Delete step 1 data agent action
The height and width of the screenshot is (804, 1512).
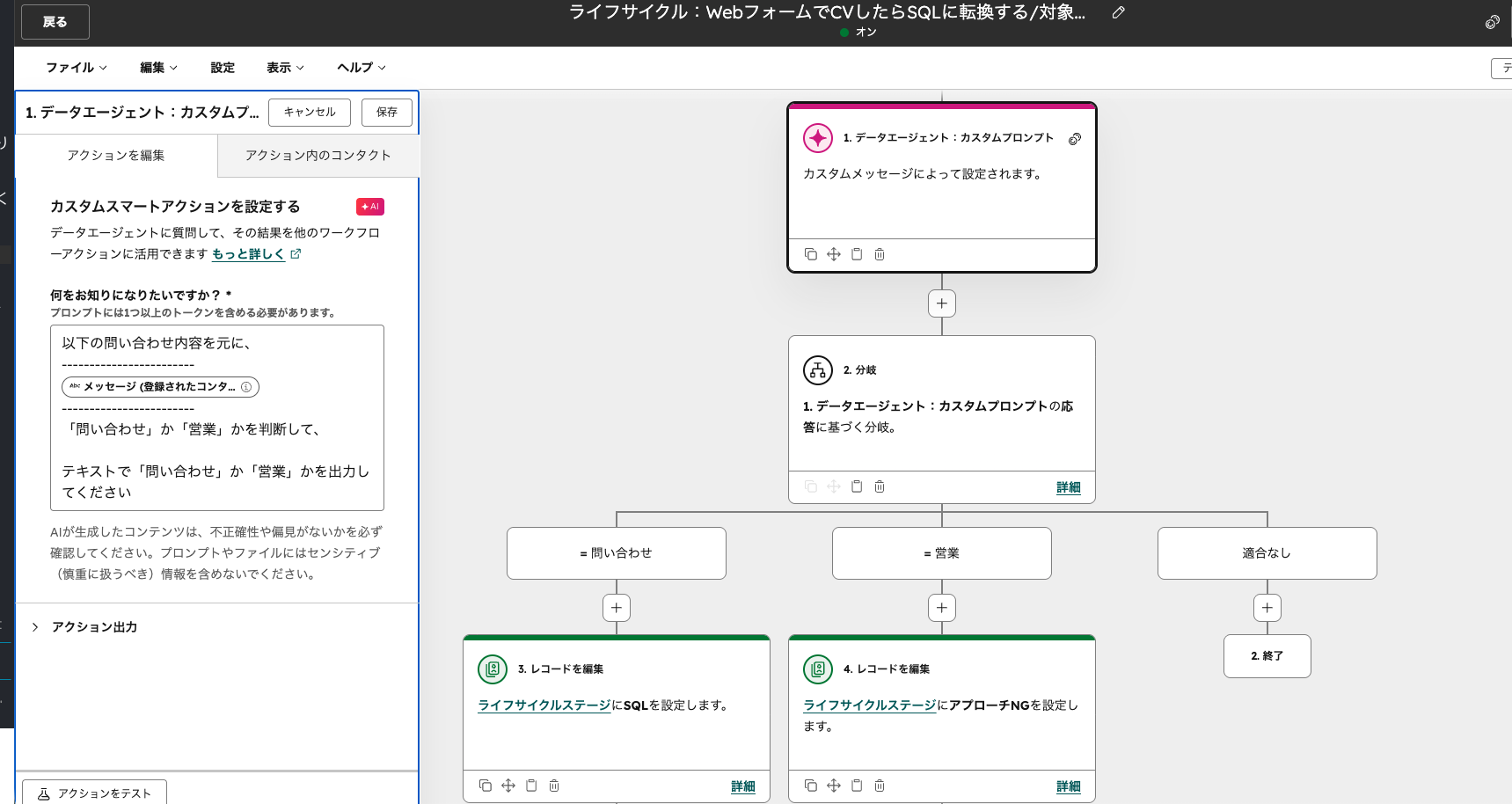[880, 254]
